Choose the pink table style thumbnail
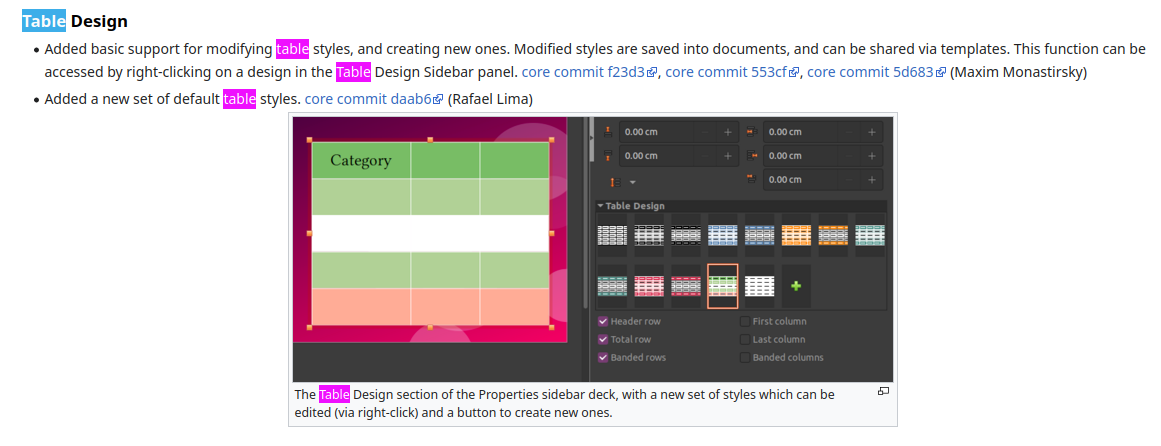The height and width of the screenshot is (446, 1161). (649, 287)
